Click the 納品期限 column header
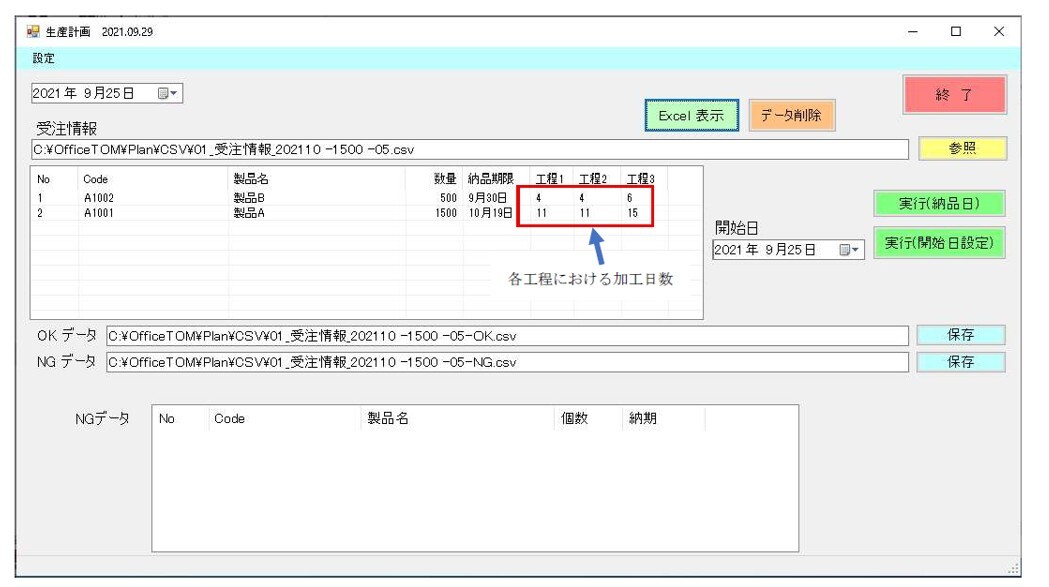This screenshot has width=1049, height=587. click(490, 179)
